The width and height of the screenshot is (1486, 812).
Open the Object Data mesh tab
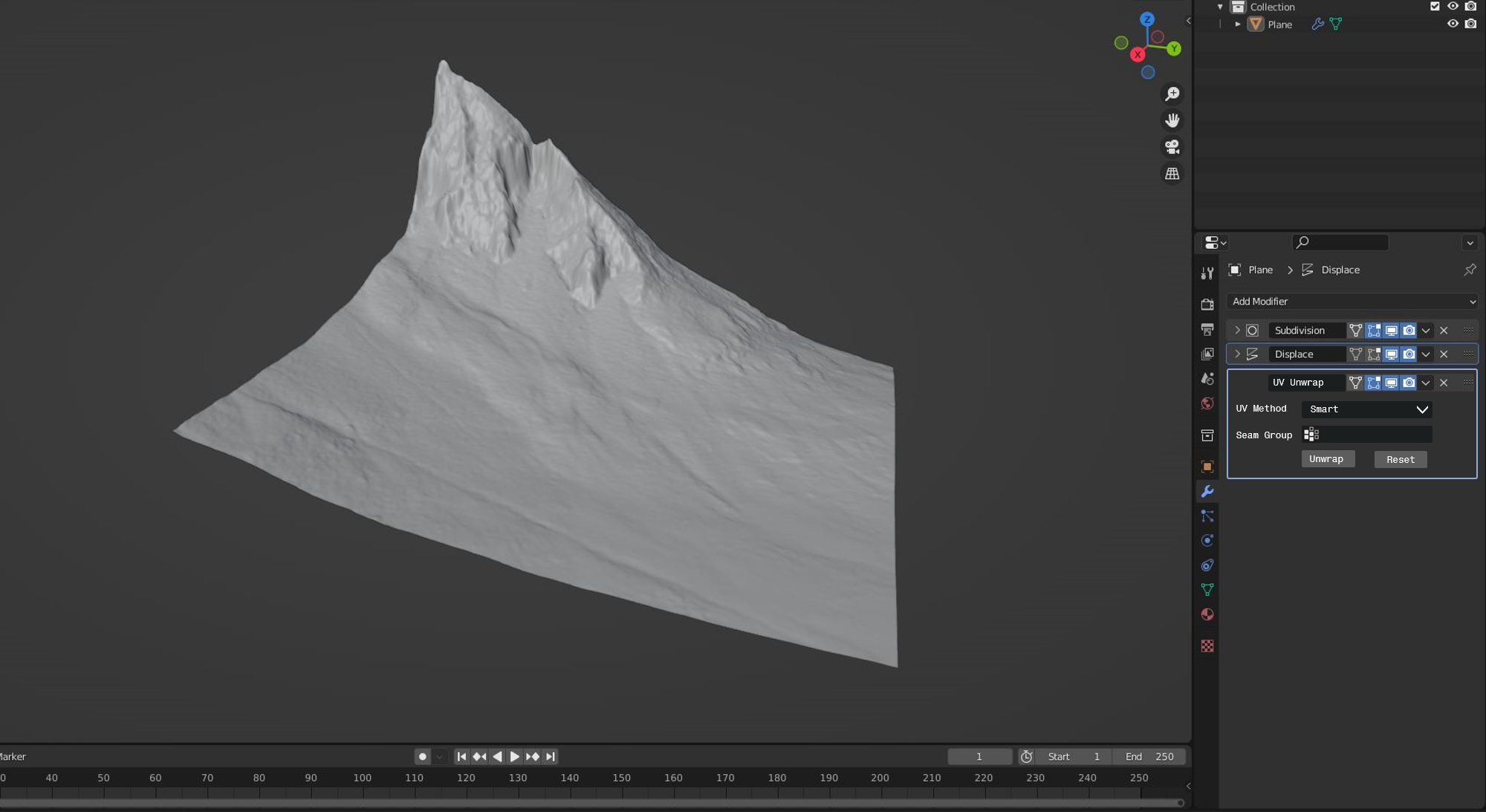[x=1207, y=590]
